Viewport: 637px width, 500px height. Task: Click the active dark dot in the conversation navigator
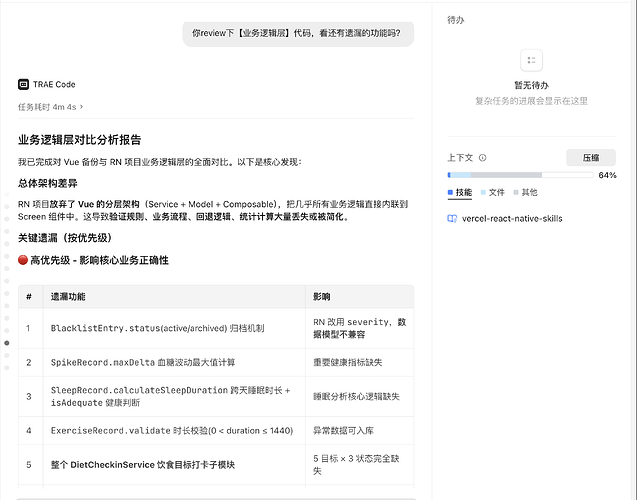point(6,343)
